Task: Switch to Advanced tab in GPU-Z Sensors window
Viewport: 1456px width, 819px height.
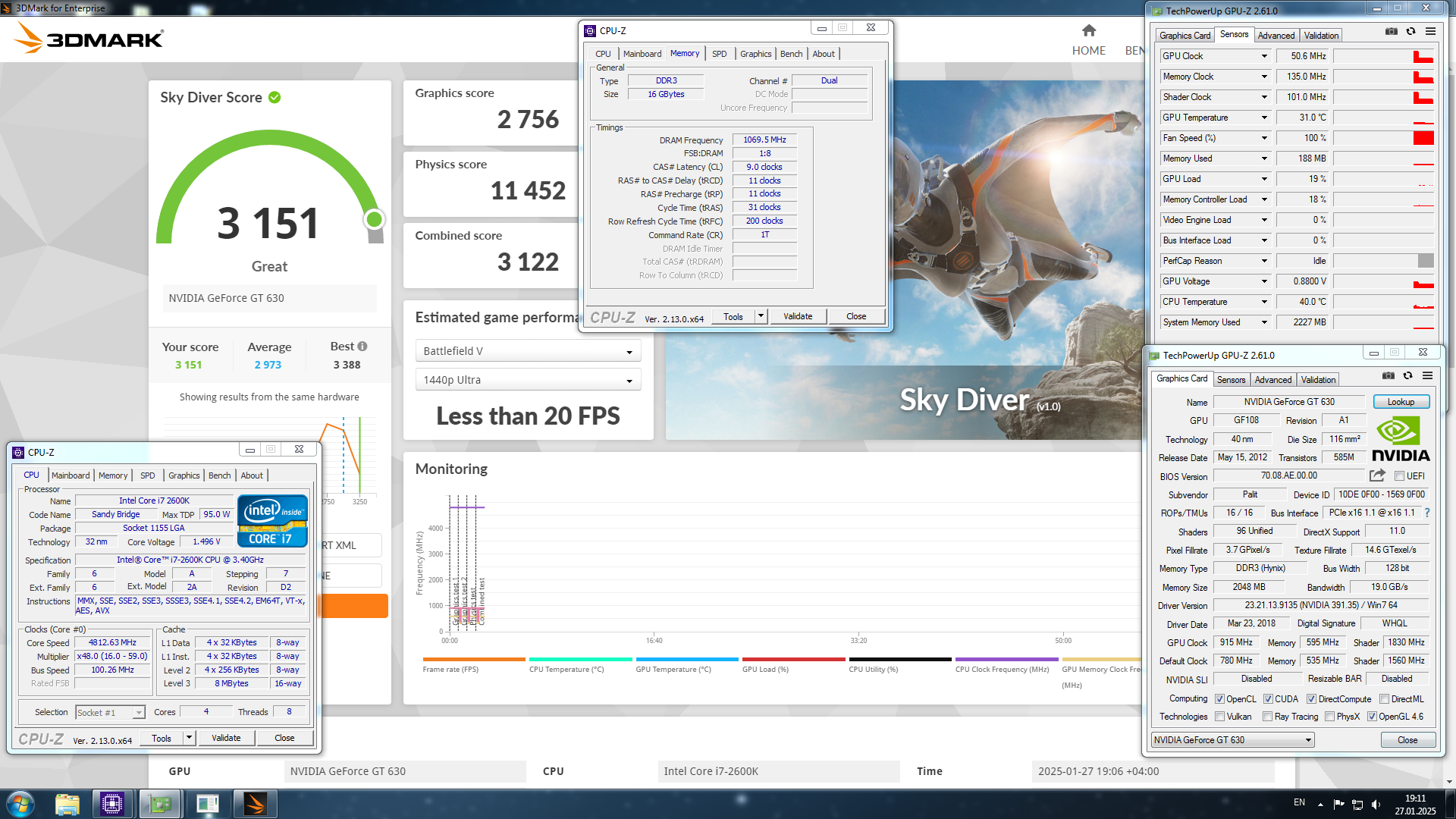Action: [x=1276, y=36]
